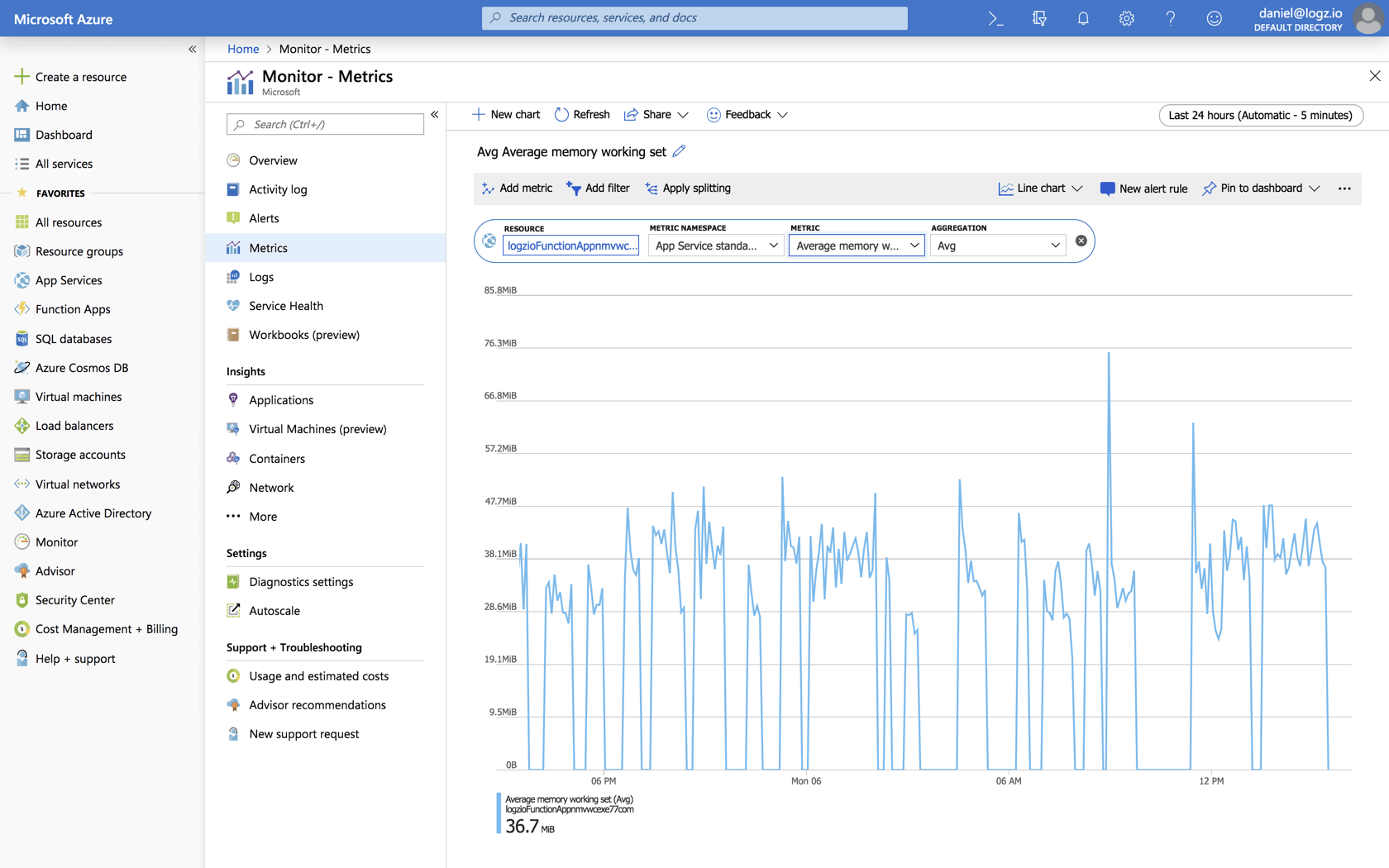Click Add metric
Viewport: 1389px width, 868px height.
(x=518, y=188)
